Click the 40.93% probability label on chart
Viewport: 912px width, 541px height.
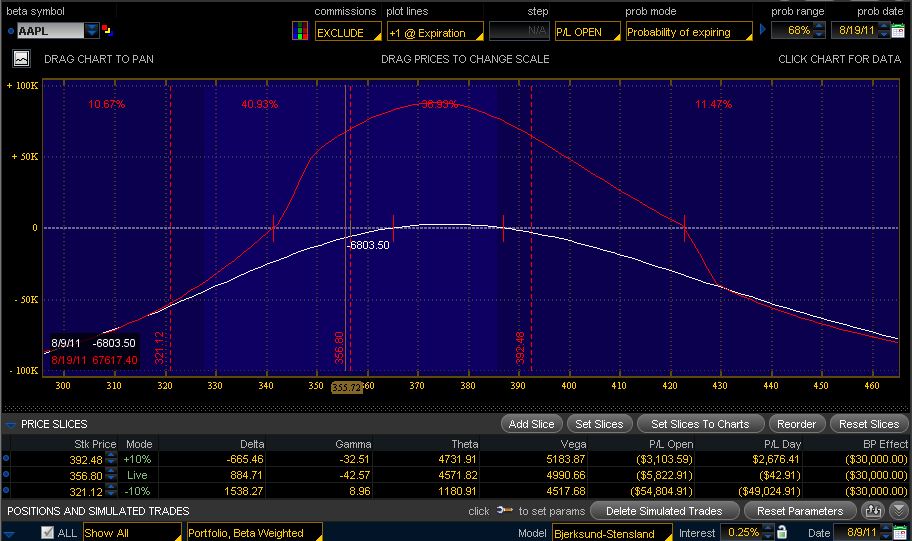pyautogui.click(x=259, y=104)
